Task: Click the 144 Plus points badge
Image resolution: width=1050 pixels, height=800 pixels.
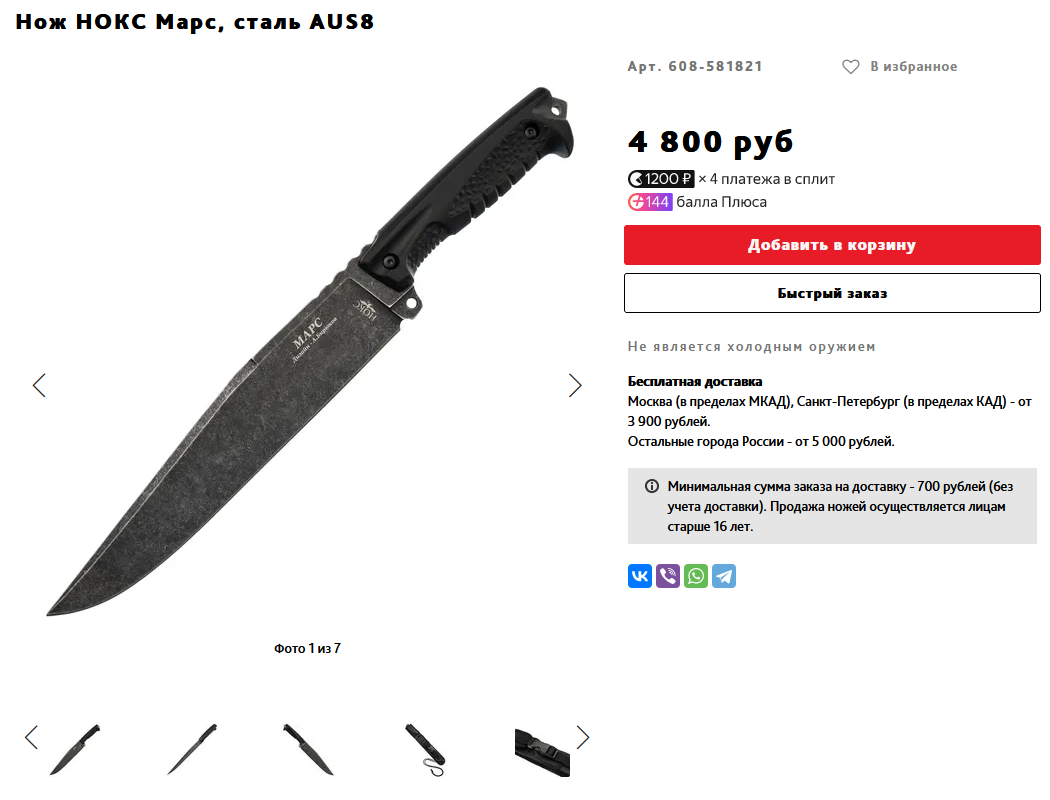Action: pyautogui.click(x=650, y=202)
